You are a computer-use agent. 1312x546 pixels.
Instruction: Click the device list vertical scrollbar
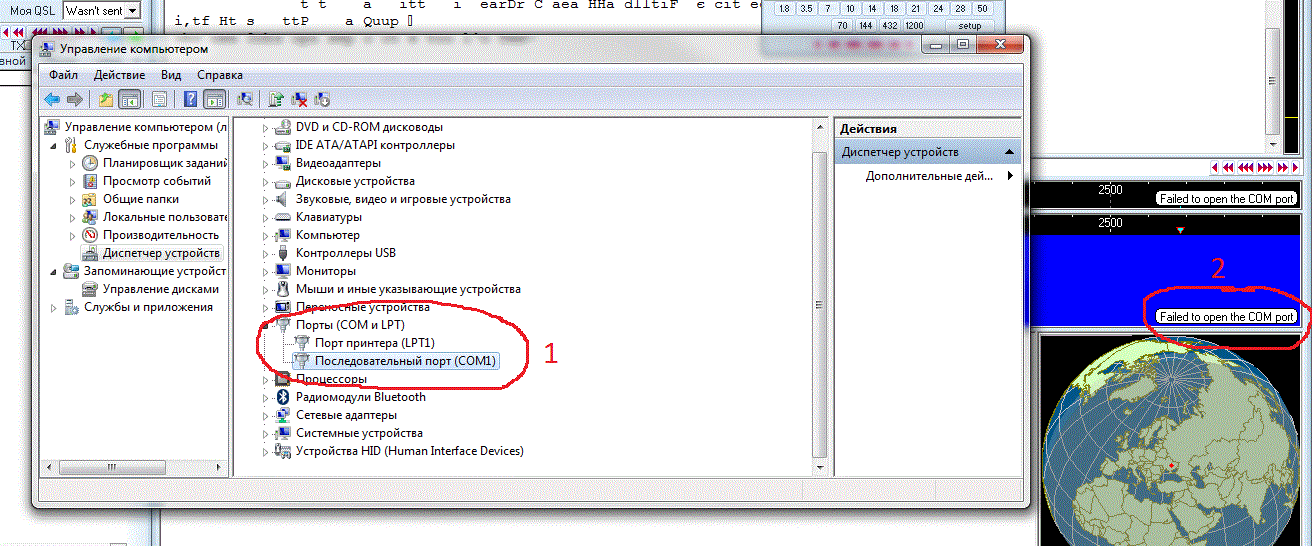(821, 300)
